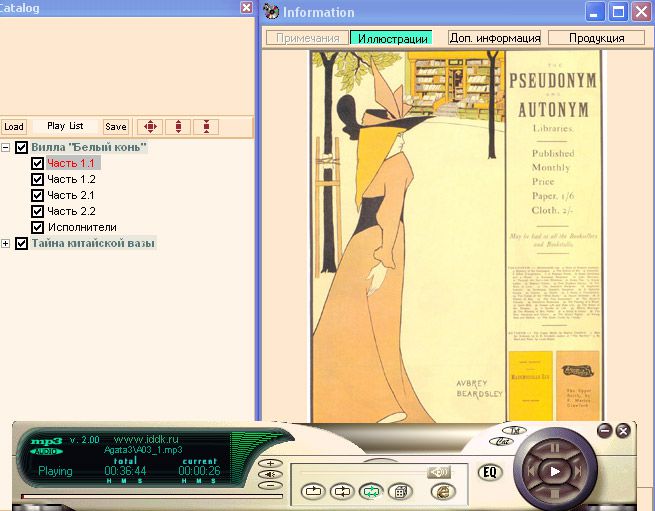Uncheck the Часть 2.1 checkbox
The width and height of the screenshot is (655, 511).
click(x=38, y=195)
